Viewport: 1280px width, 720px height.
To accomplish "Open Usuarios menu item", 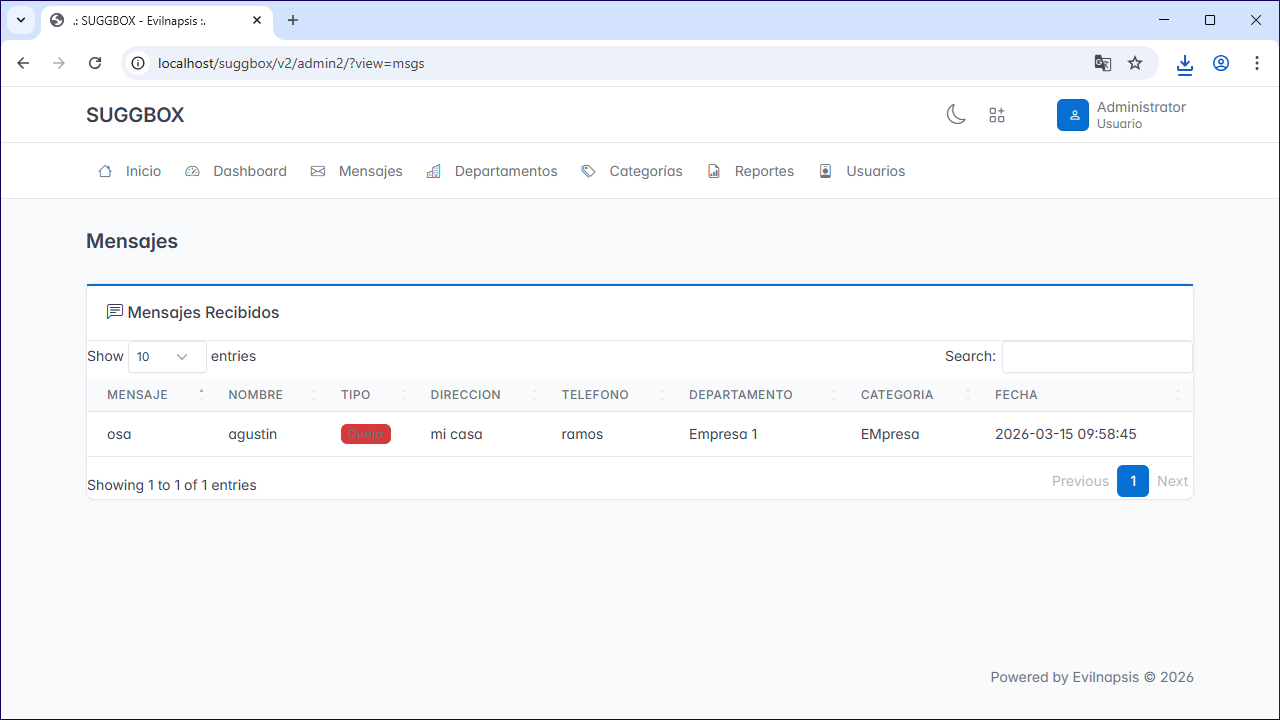I will point(862,171).
